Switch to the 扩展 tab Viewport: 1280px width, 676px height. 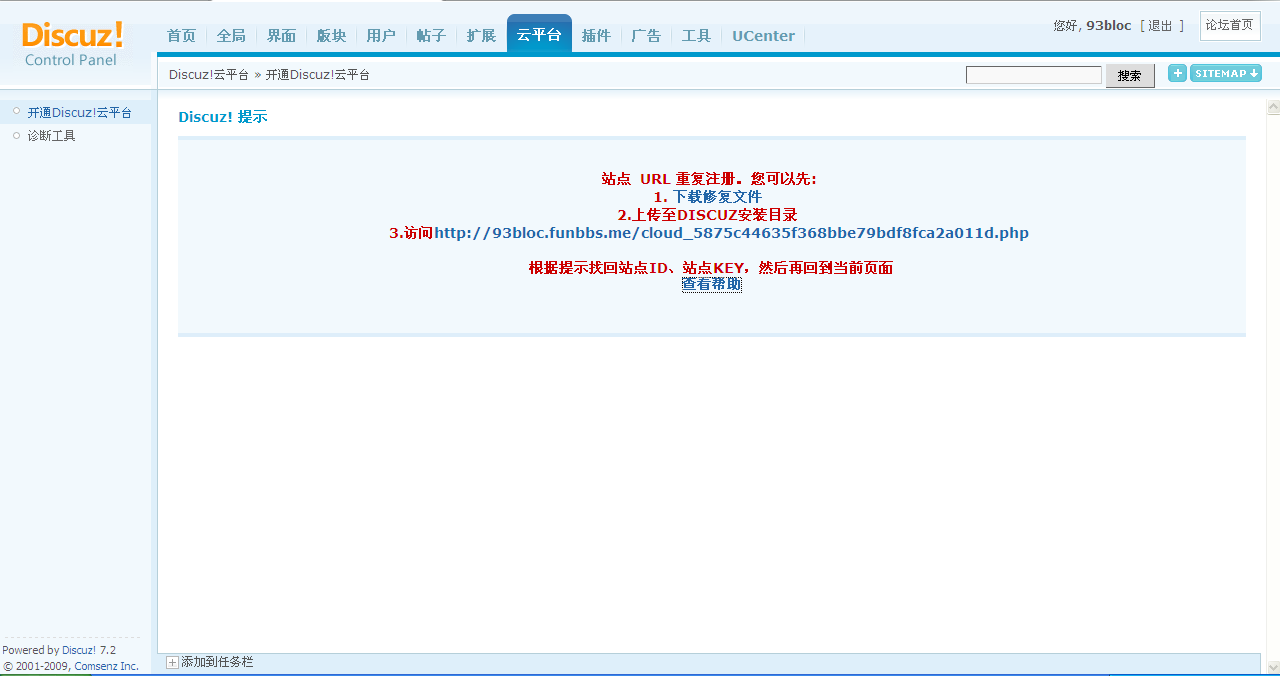click(x=481, y=36)
